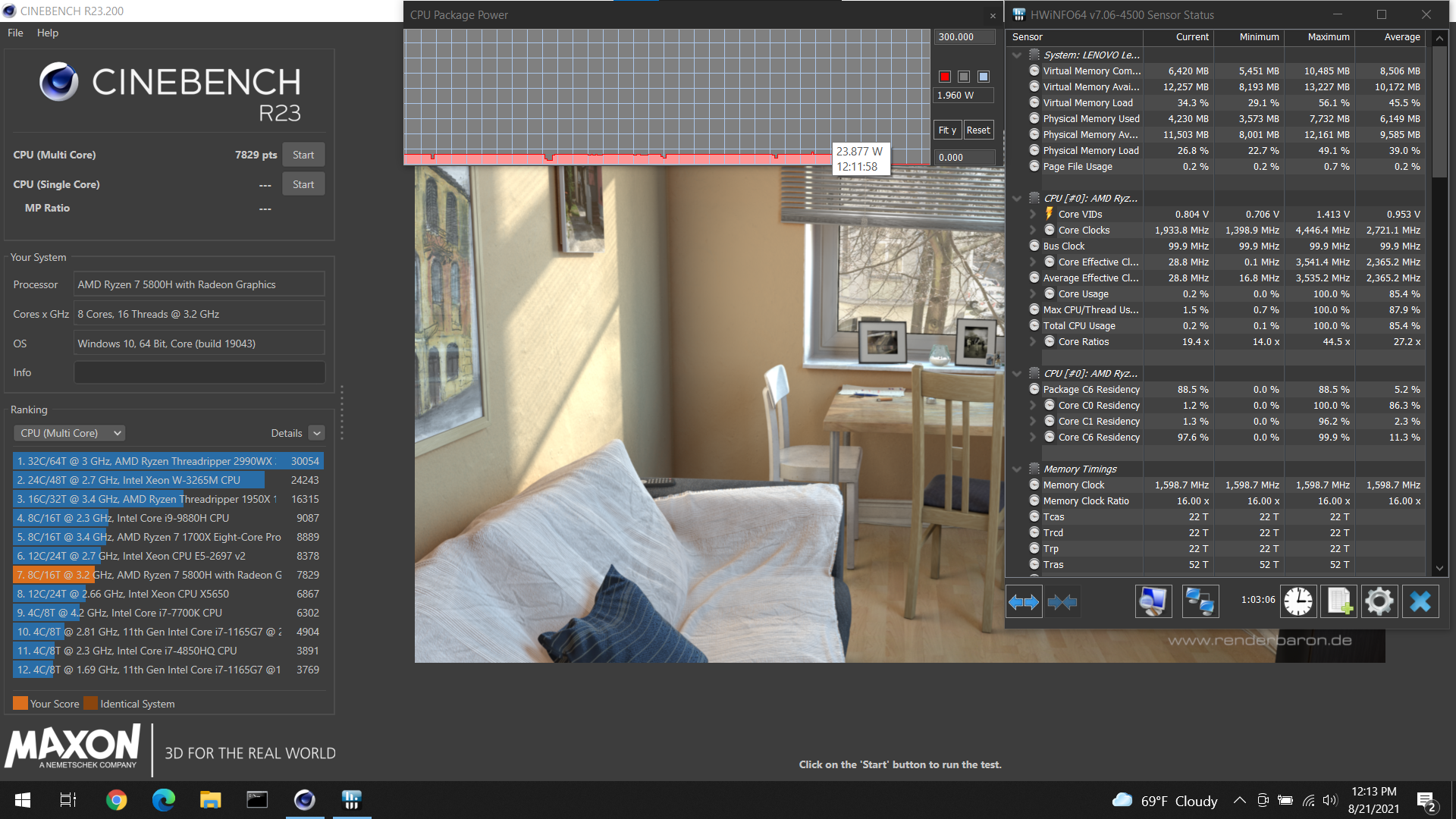1456x819 pixels.
Task: Click the network connected computers icon
Action: [1200, 601]
